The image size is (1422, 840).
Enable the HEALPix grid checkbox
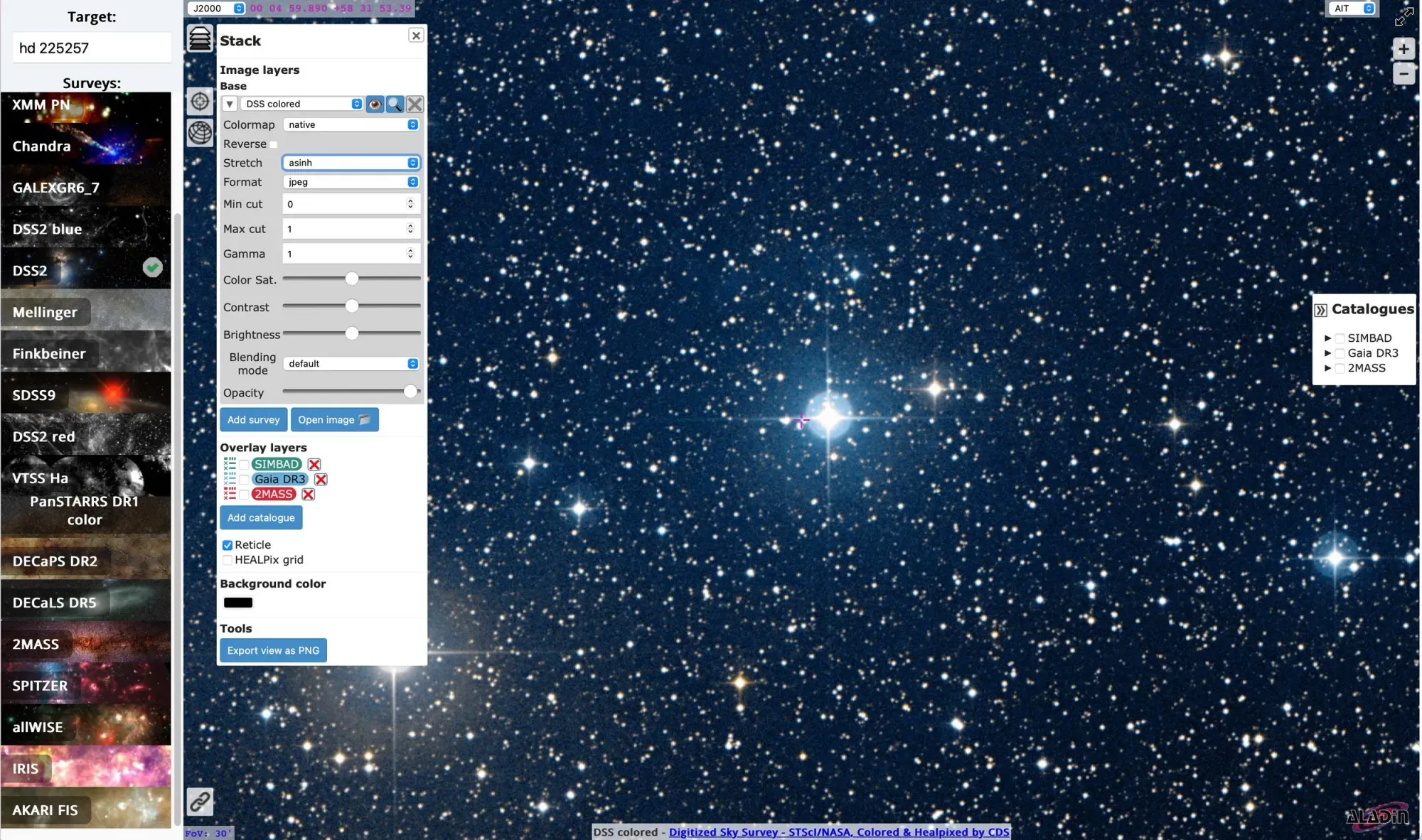coord(228,560)
